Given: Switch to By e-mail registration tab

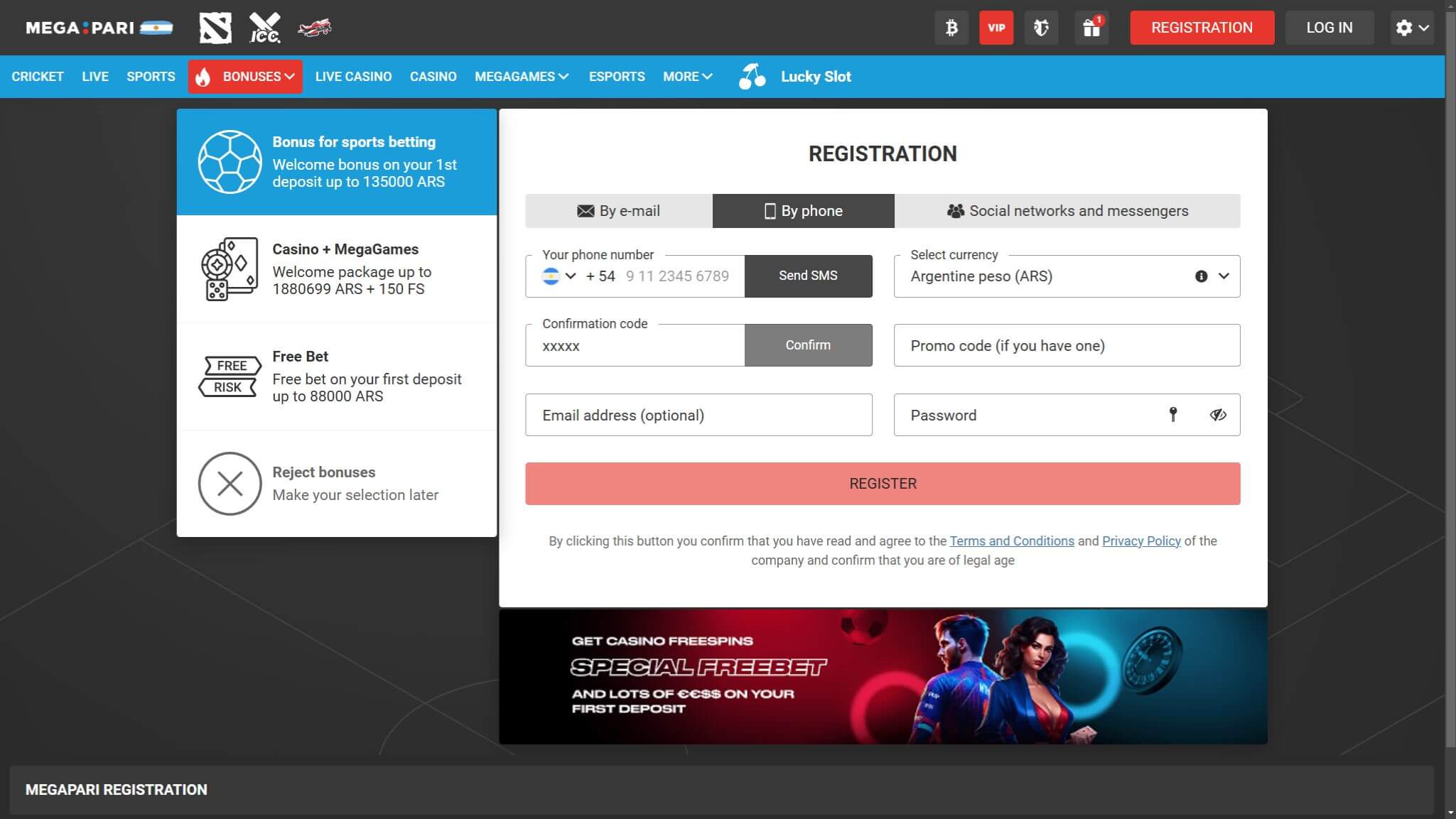Looking at the screenshot, I should (619, 211).
